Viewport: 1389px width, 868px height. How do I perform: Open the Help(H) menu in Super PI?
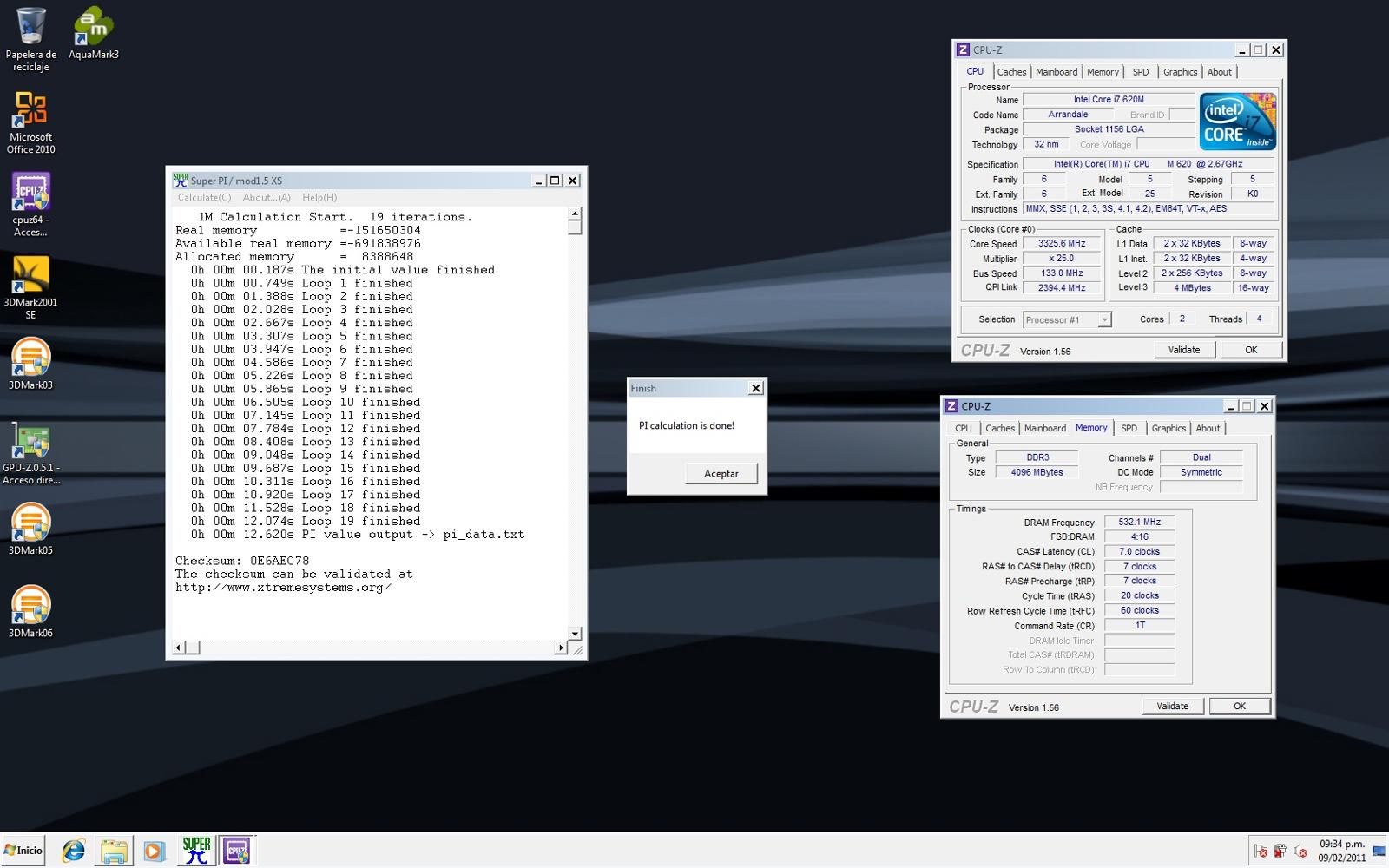(319, 198)
